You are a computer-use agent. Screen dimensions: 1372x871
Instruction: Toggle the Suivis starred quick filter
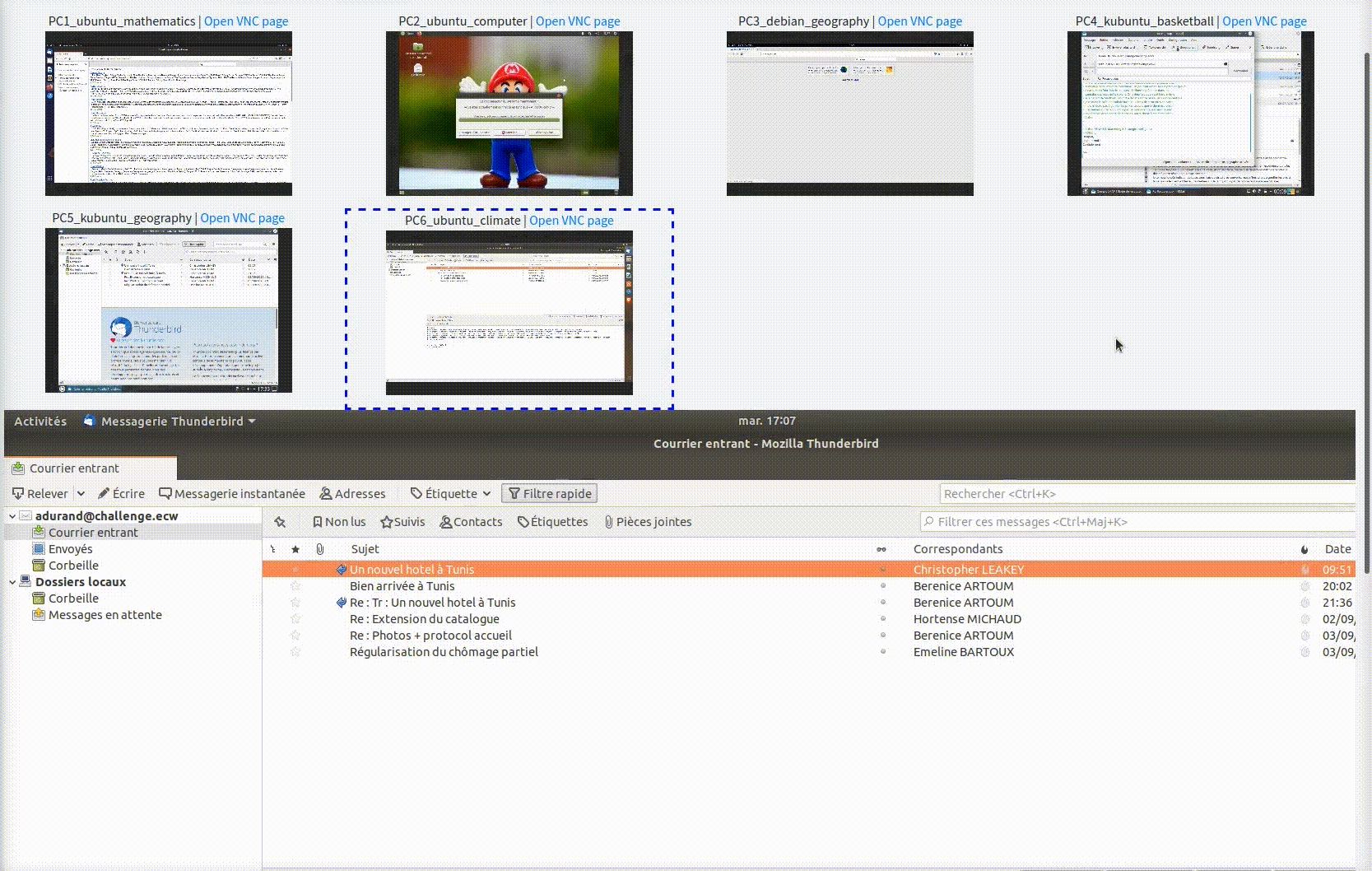point(402,522)
